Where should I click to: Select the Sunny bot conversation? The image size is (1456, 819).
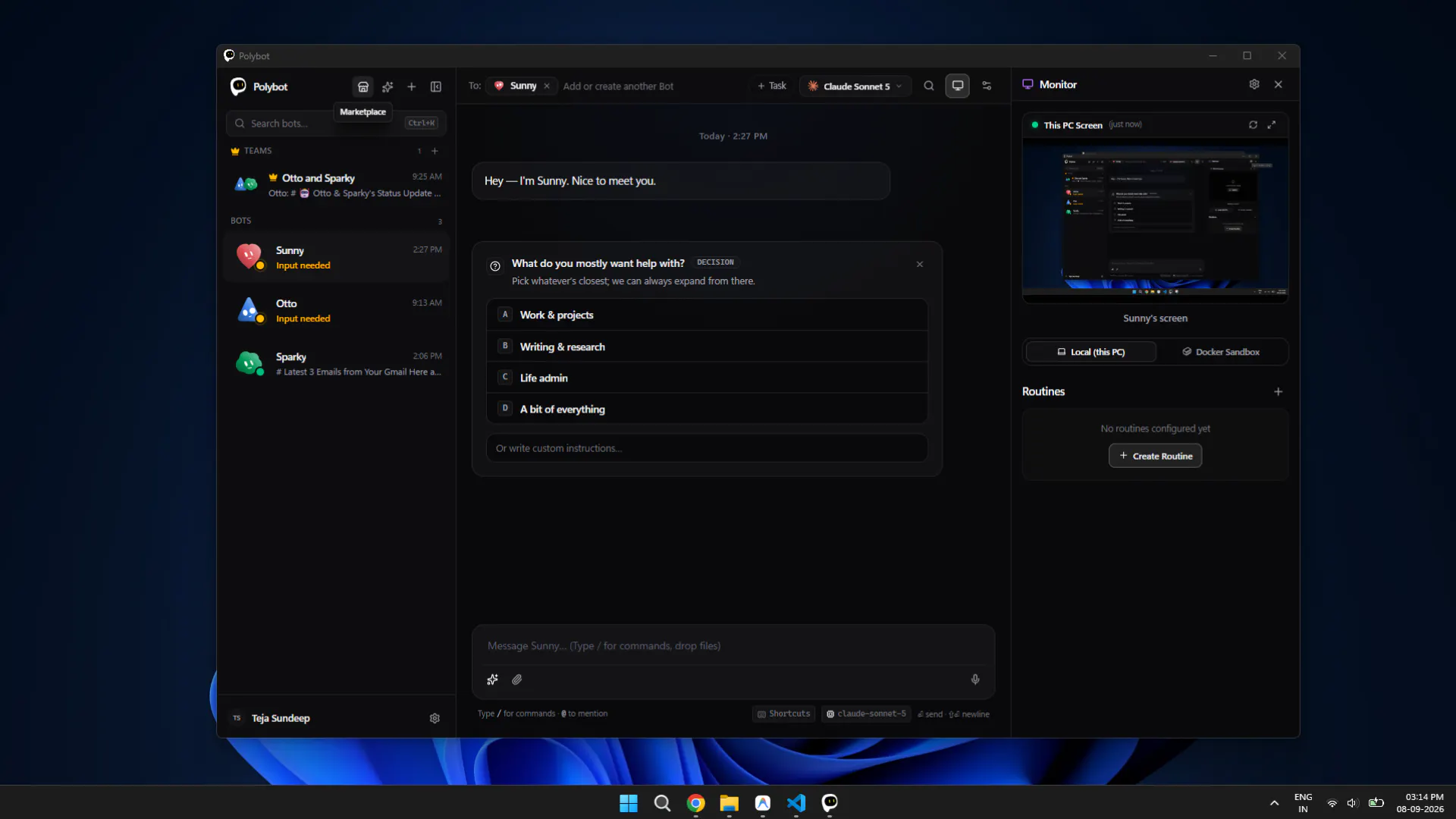point(336,257)
